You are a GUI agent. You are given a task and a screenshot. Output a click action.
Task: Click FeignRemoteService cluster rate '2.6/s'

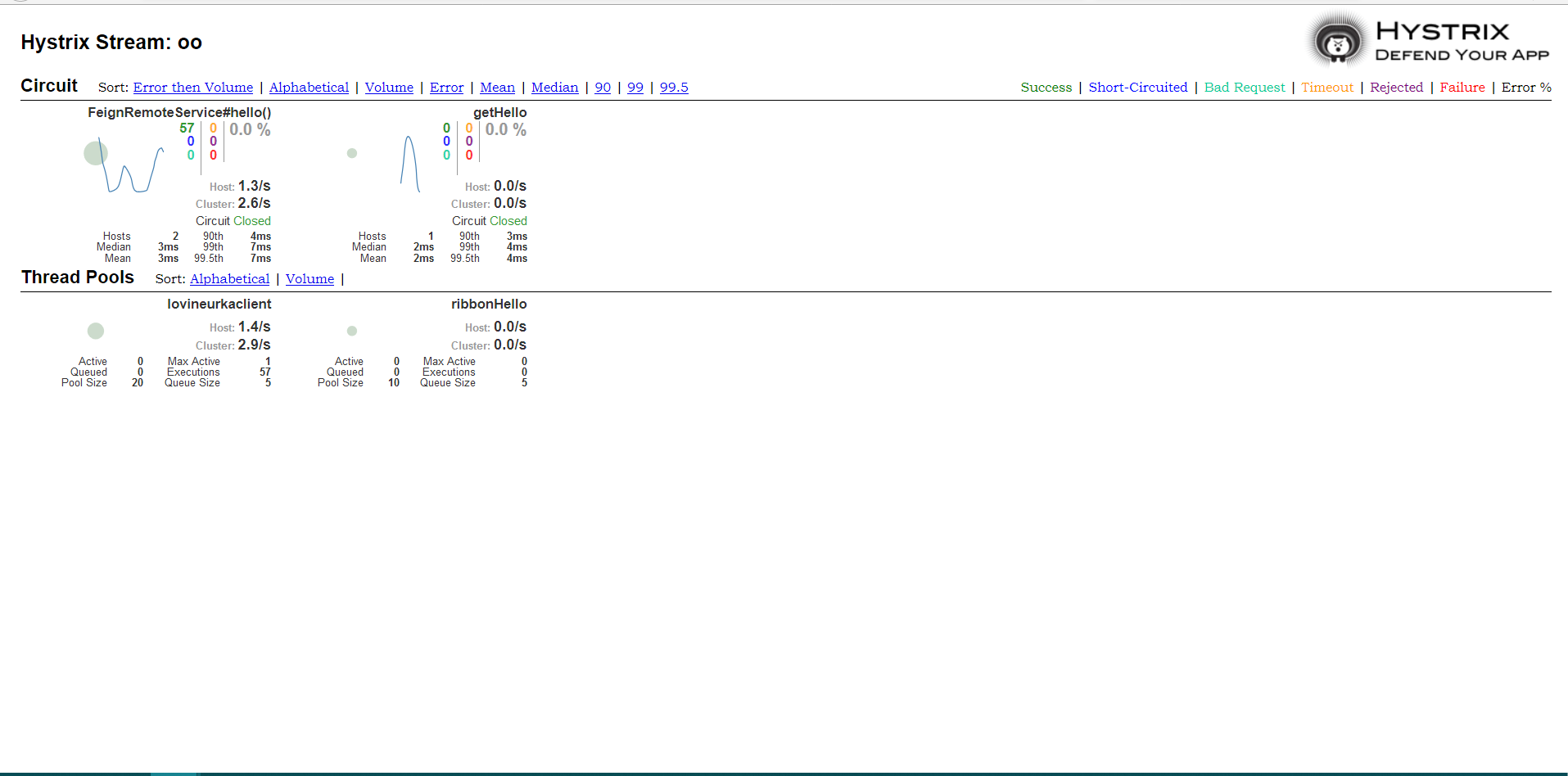coord(254,203)
